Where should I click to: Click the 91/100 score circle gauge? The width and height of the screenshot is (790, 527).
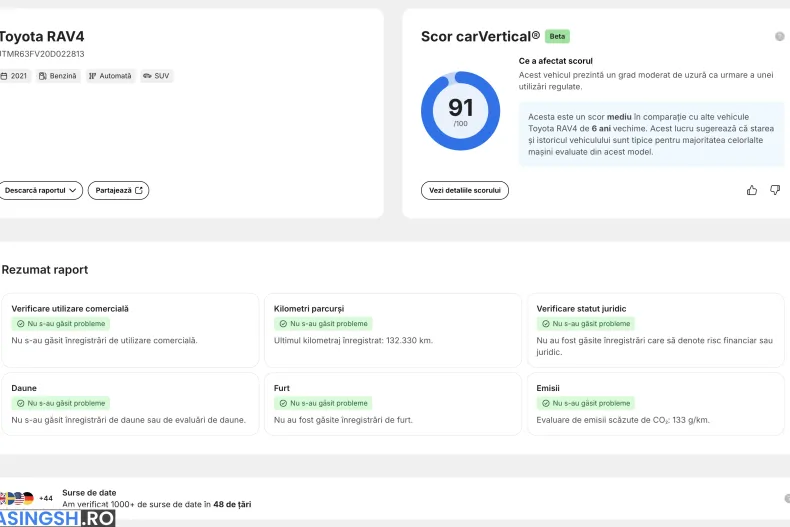[x=460, y=111]
